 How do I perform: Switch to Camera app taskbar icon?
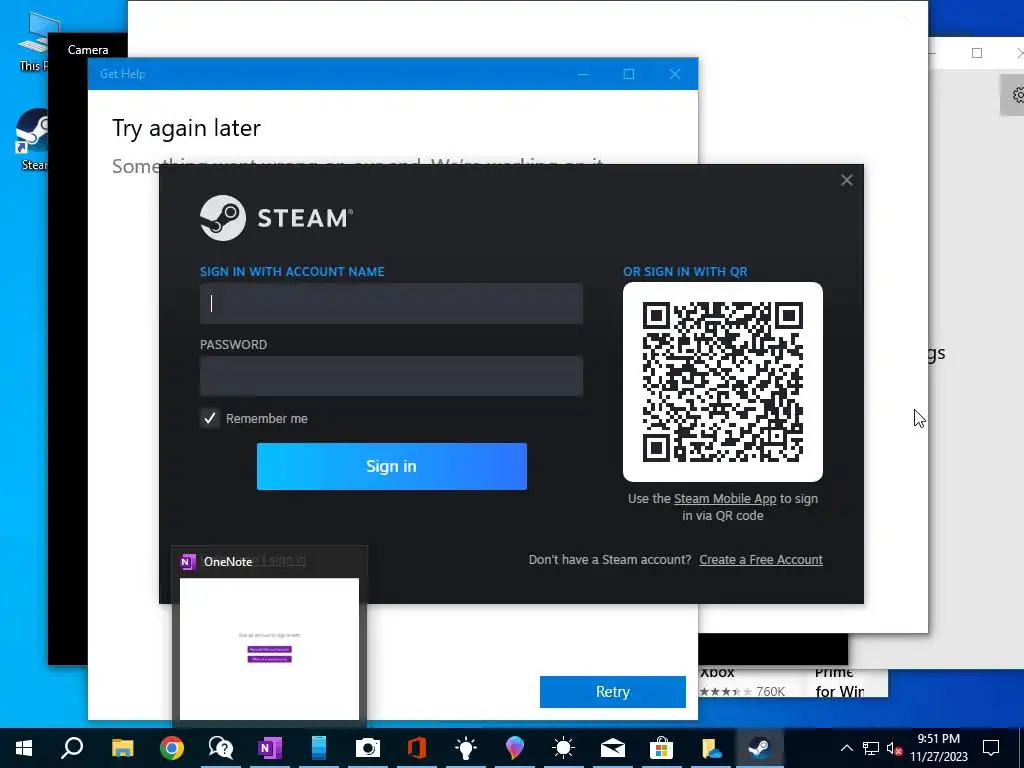(368, 748)
